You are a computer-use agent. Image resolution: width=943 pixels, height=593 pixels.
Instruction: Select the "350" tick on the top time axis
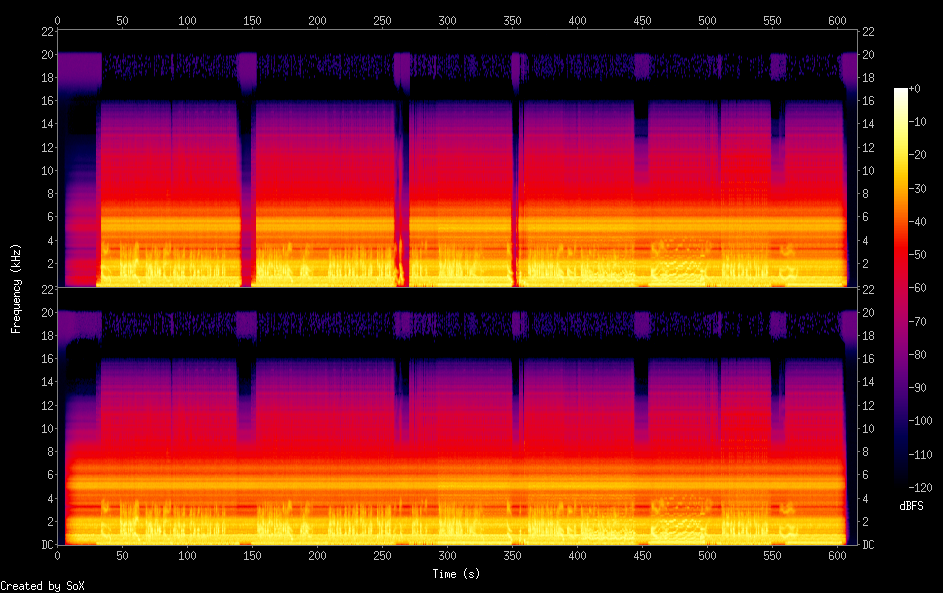512,20
